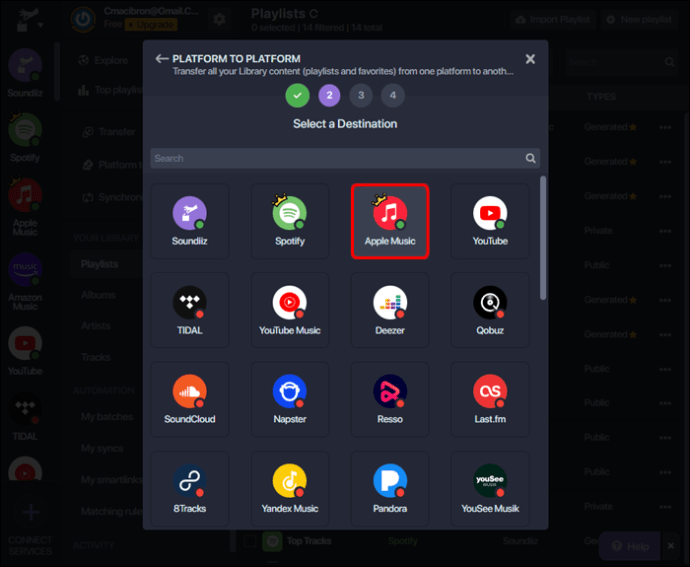Open Playlists in Your Library

click(x=106, y=264)
